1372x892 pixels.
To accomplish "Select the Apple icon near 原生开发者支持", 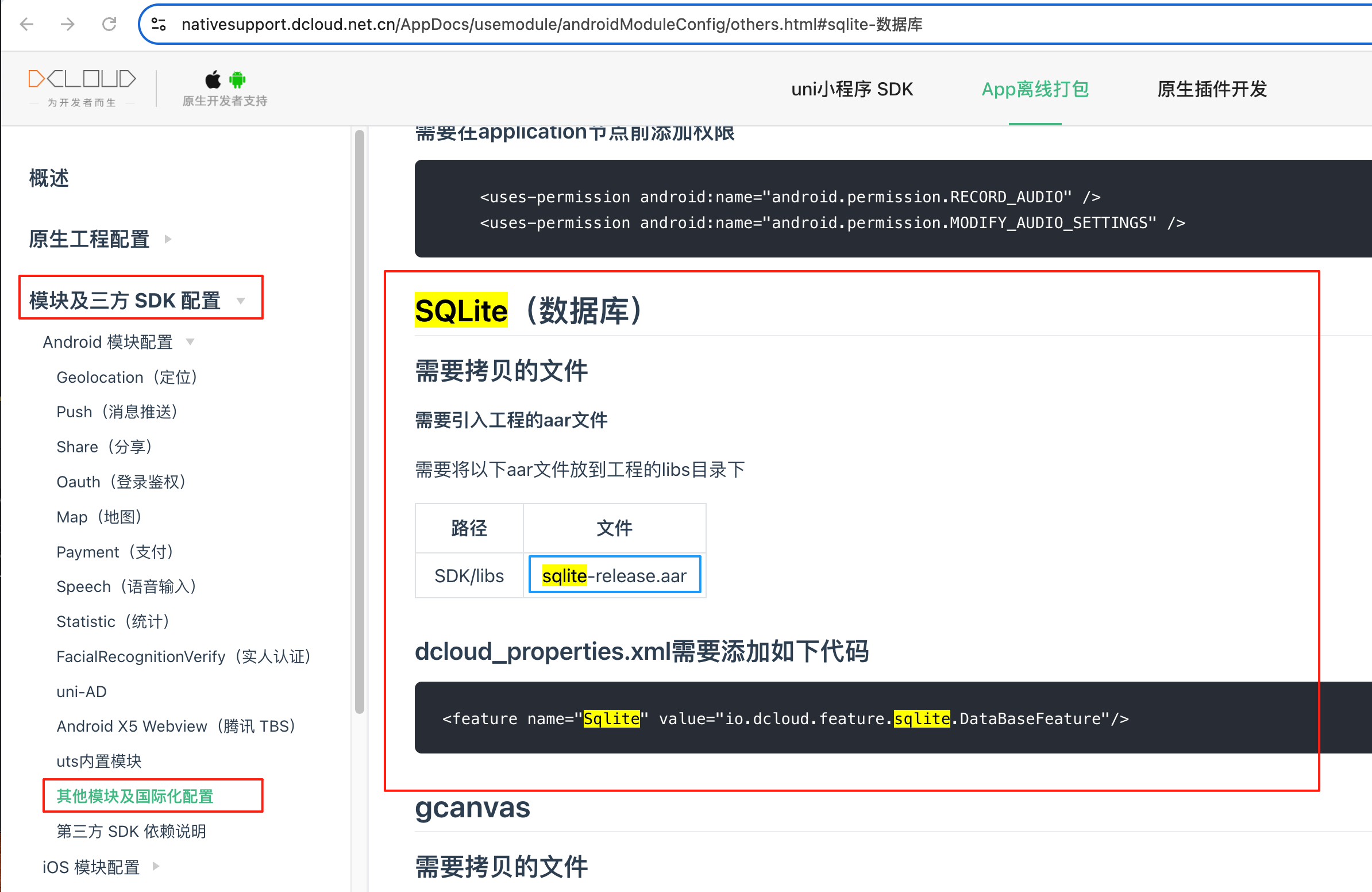I will (213, 79).
